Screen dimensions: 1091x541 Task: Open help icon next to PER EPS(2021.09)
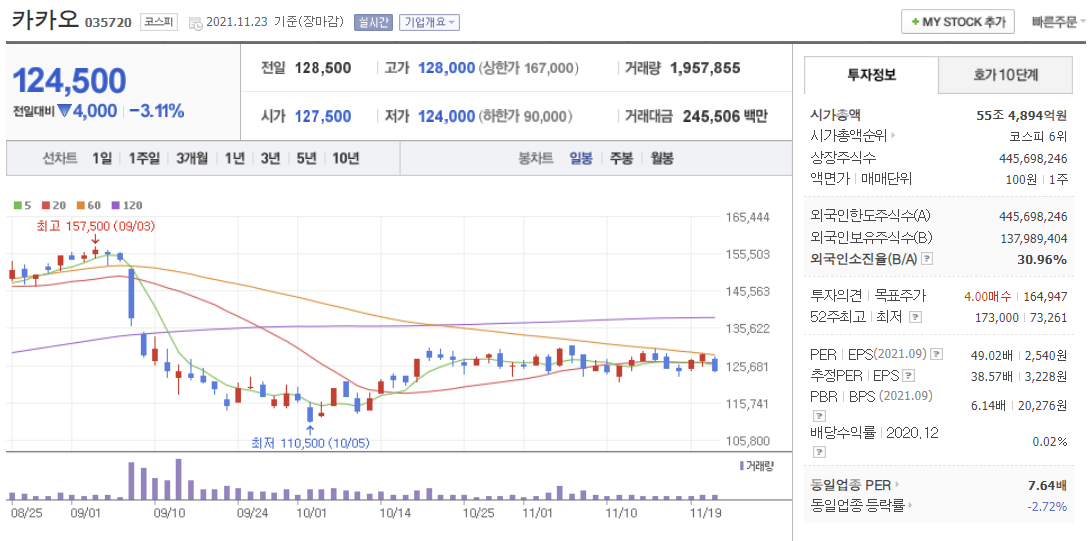click(937, 355)
